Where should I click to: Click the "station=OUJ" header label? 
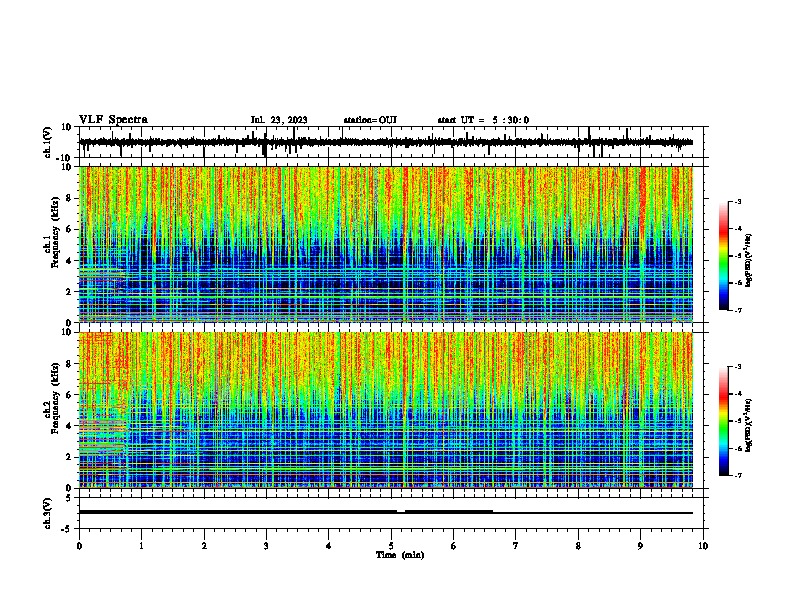point(370,120)
